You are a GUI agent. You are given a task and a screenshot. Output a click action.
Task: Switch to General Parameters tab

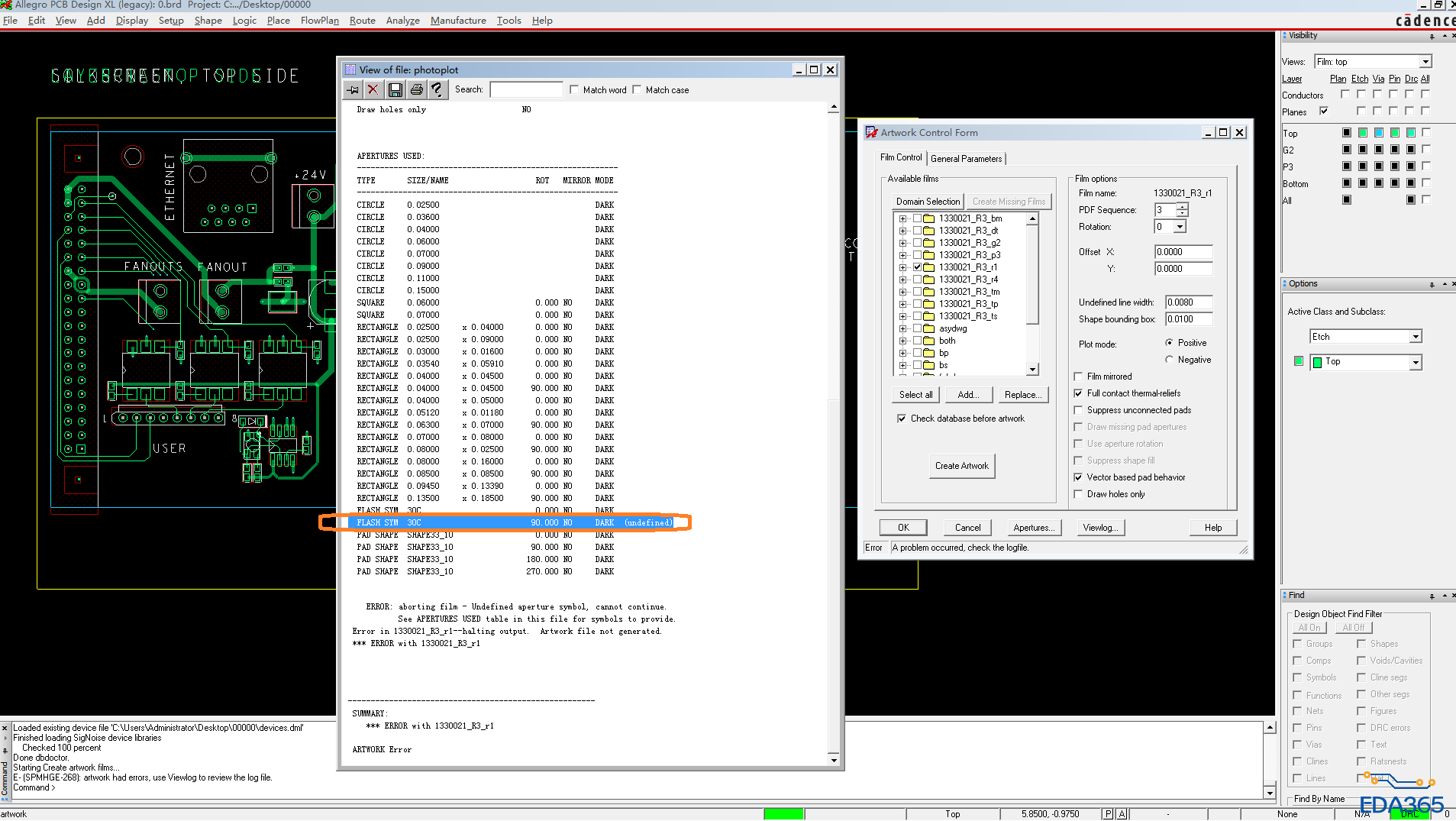966,159
